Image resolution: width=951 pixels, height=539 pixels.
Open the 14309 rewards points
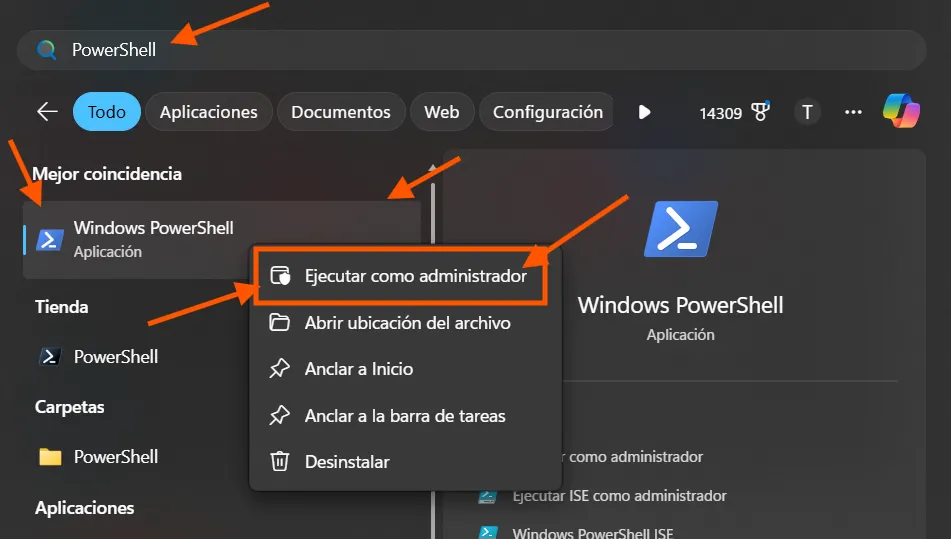(721, 113)
